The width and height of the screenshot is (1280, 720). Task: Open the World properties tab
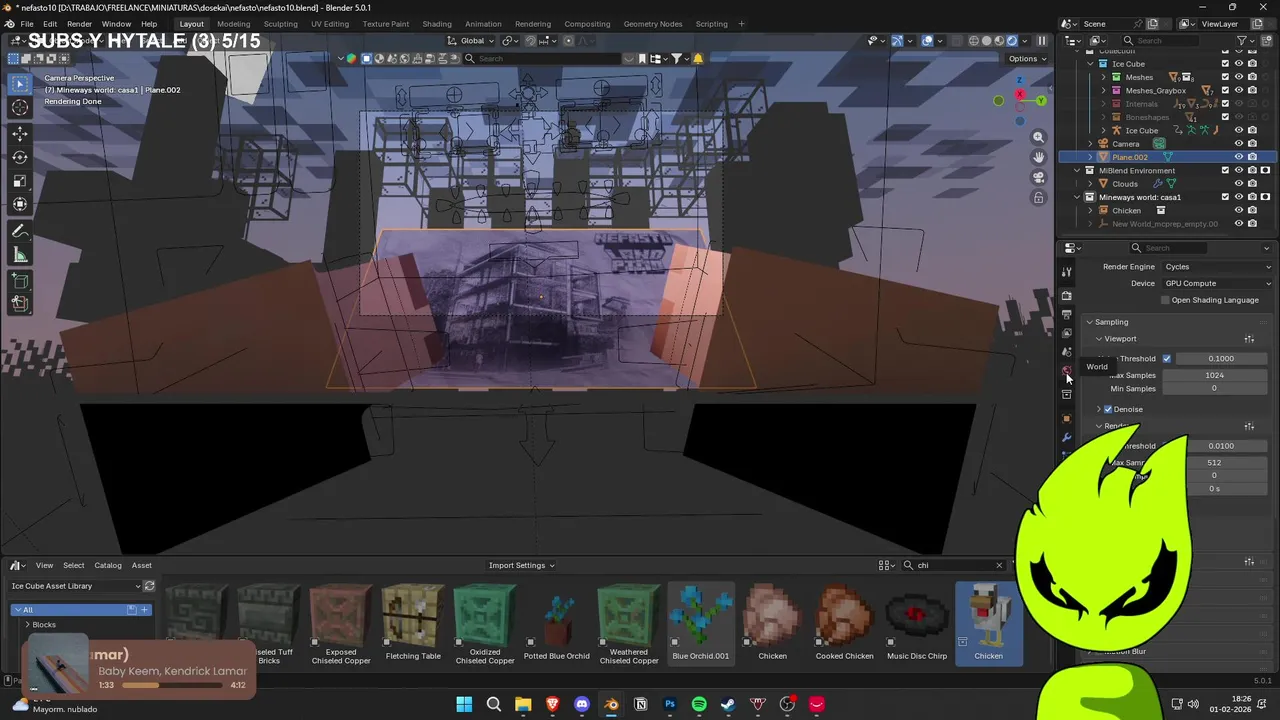[x=1067, y=371]
